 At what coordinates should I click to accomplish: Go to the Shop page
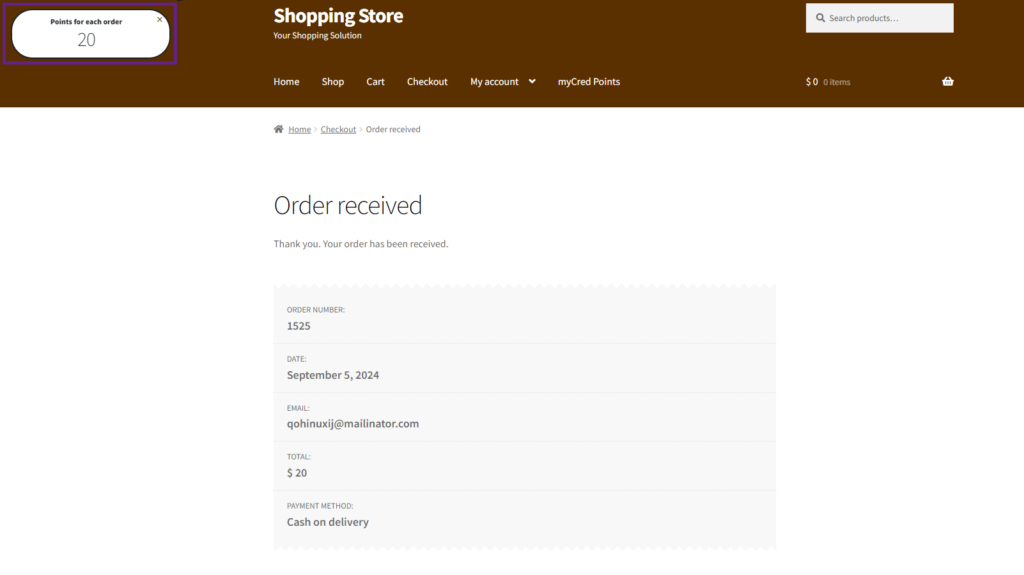333,82
